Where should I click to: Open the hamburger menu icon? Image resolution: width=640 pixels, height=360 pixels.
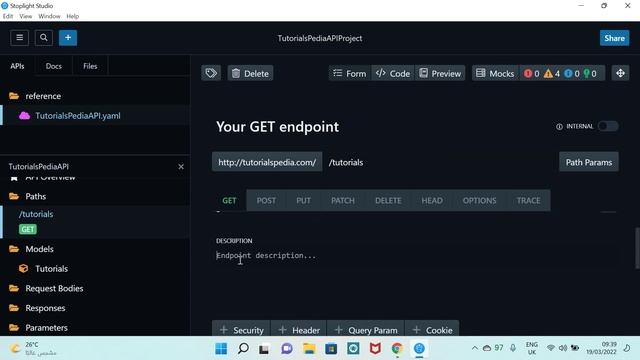point(20,38)
